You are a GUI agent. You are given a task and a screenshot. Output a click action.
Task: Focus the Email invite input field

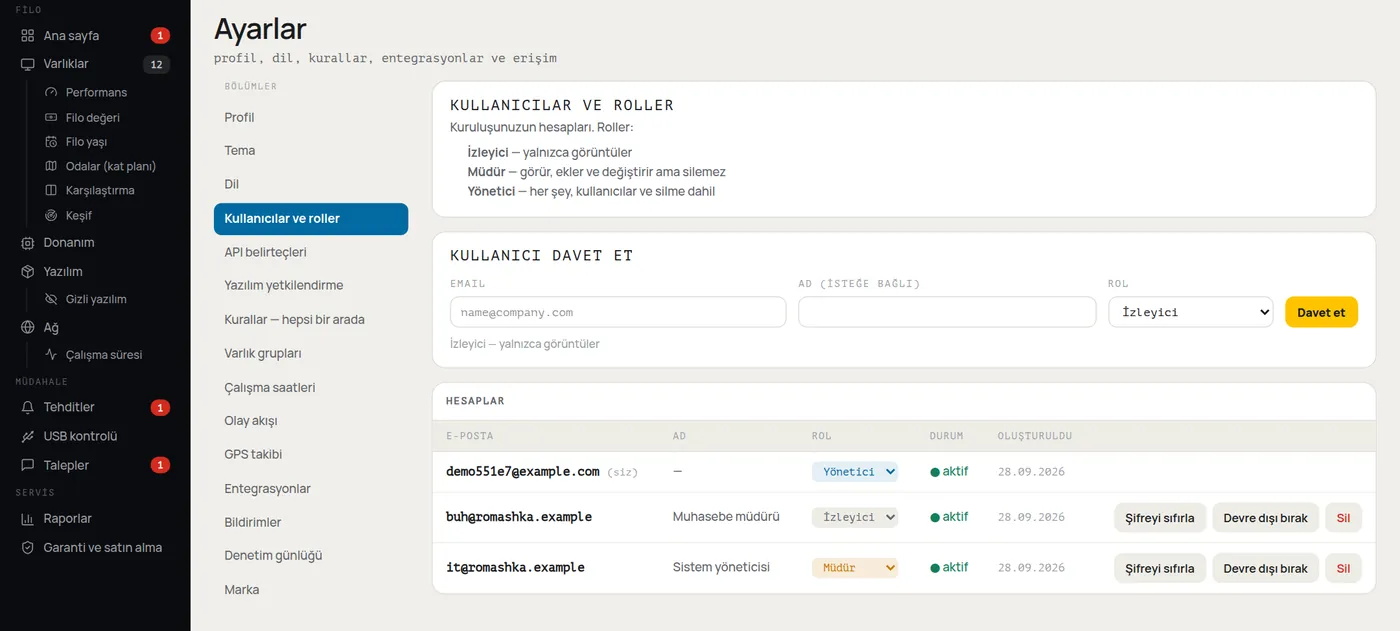(618, 312)
